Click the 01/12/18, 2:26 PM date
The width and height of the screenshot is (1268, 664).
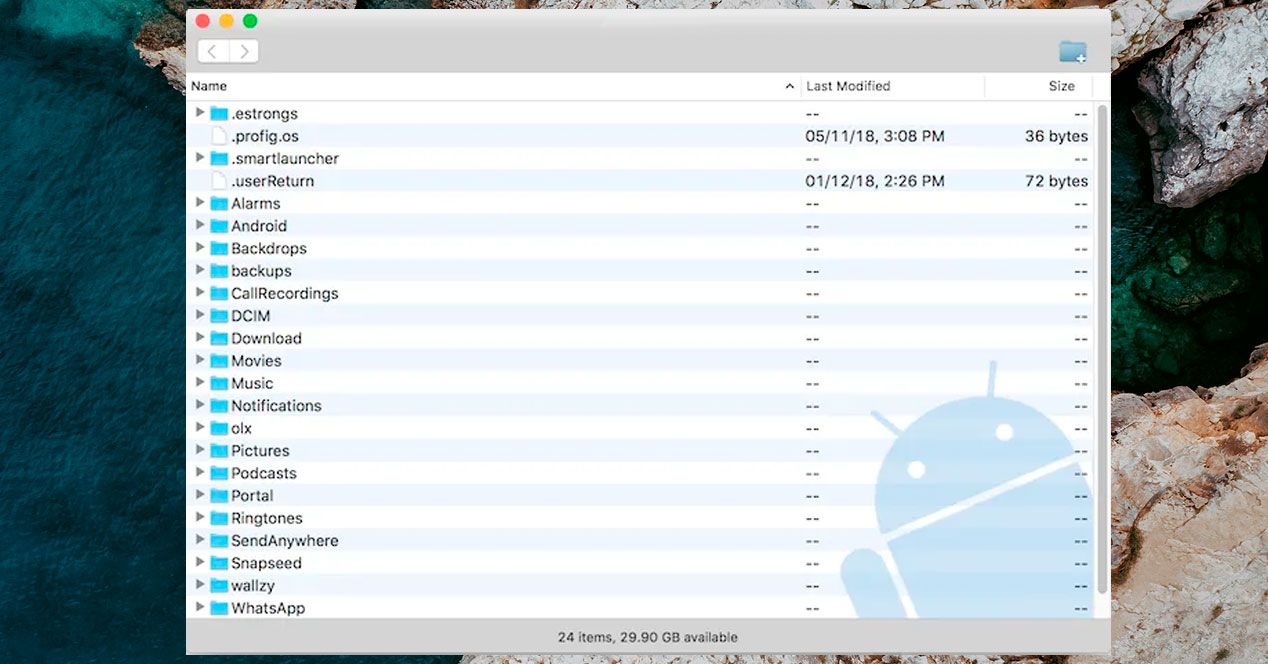pos(875,181)
